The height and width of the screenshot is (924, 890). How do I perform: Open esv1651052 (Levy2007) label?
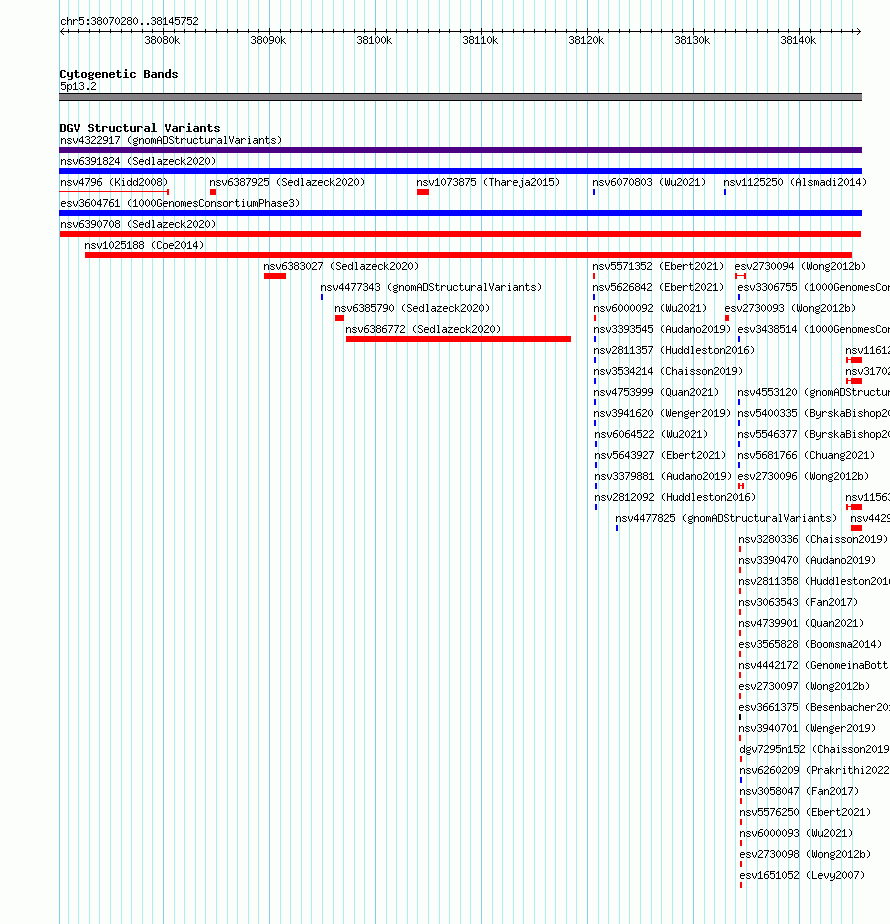click(802, 876)
